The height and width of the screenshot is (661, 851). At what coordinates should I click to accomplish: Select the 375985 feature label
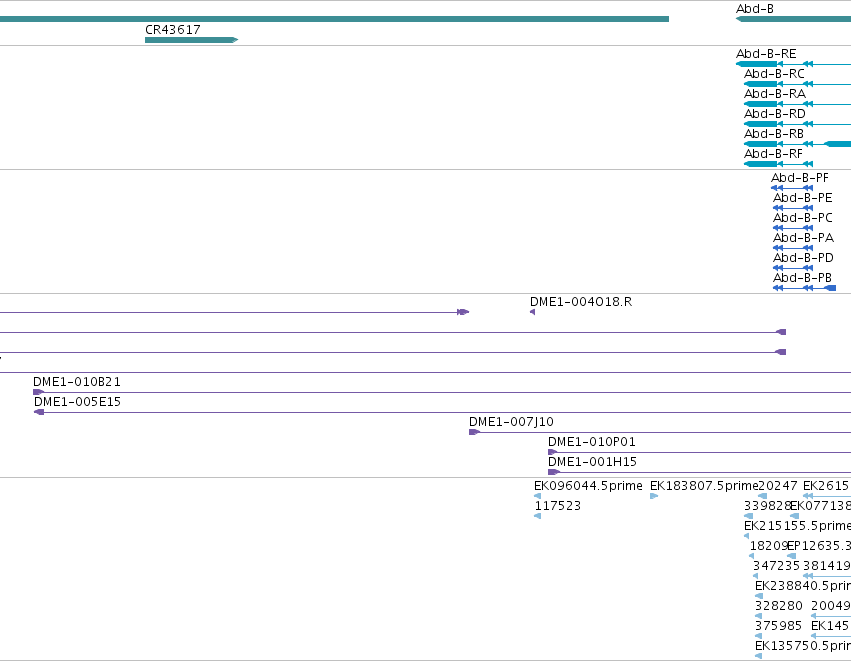(778, 626)
